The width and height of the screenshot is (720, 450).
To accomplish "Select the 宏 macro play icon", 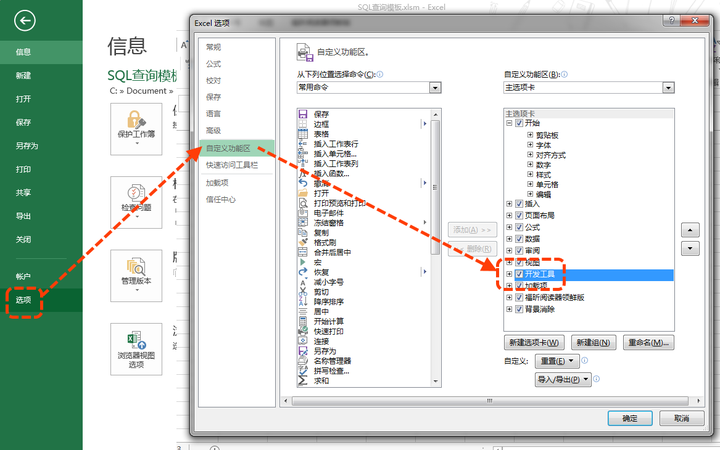I will click(303, 262).
